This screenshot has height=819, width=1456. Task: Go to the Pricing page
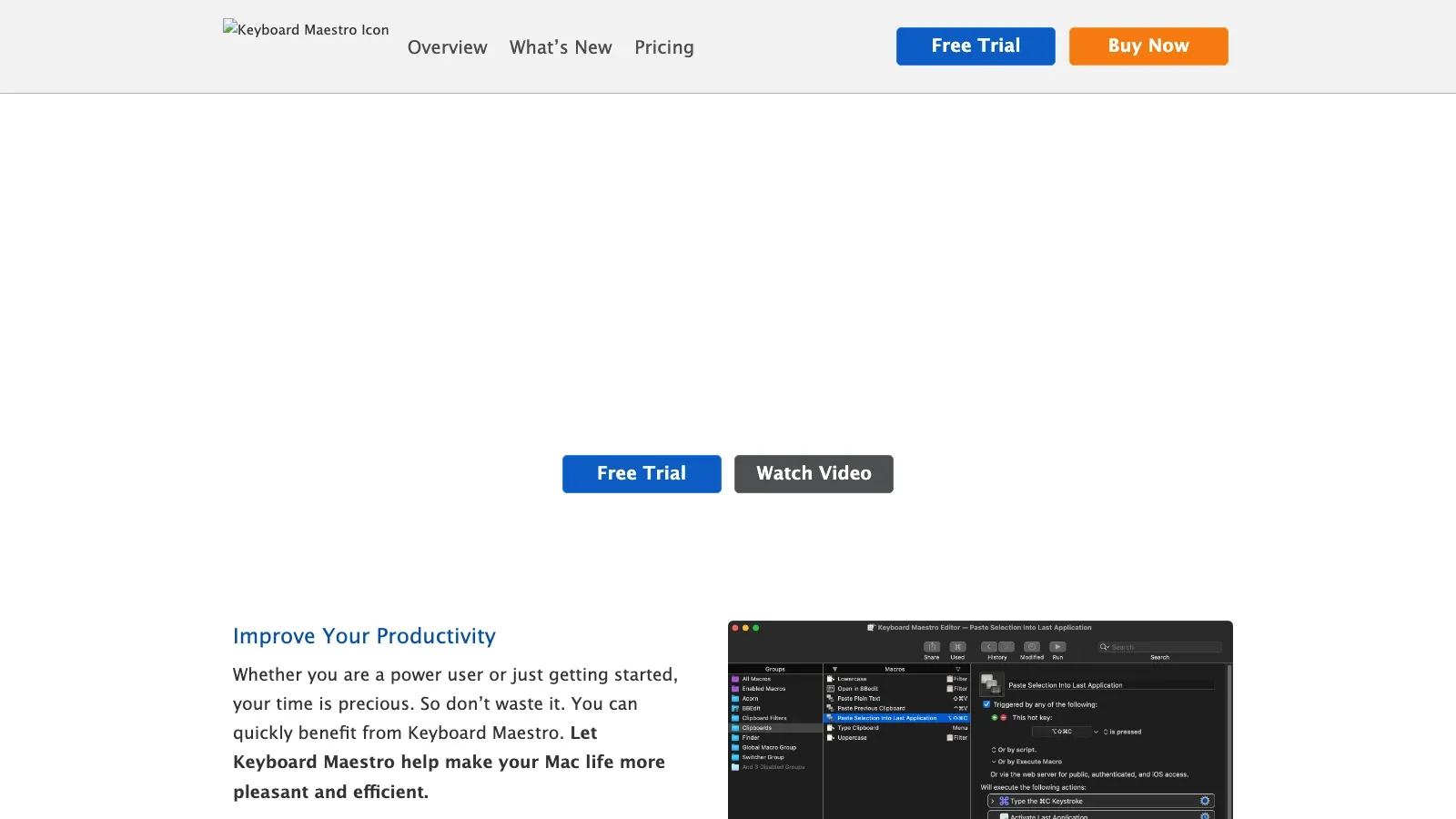(x=664, y=47)
